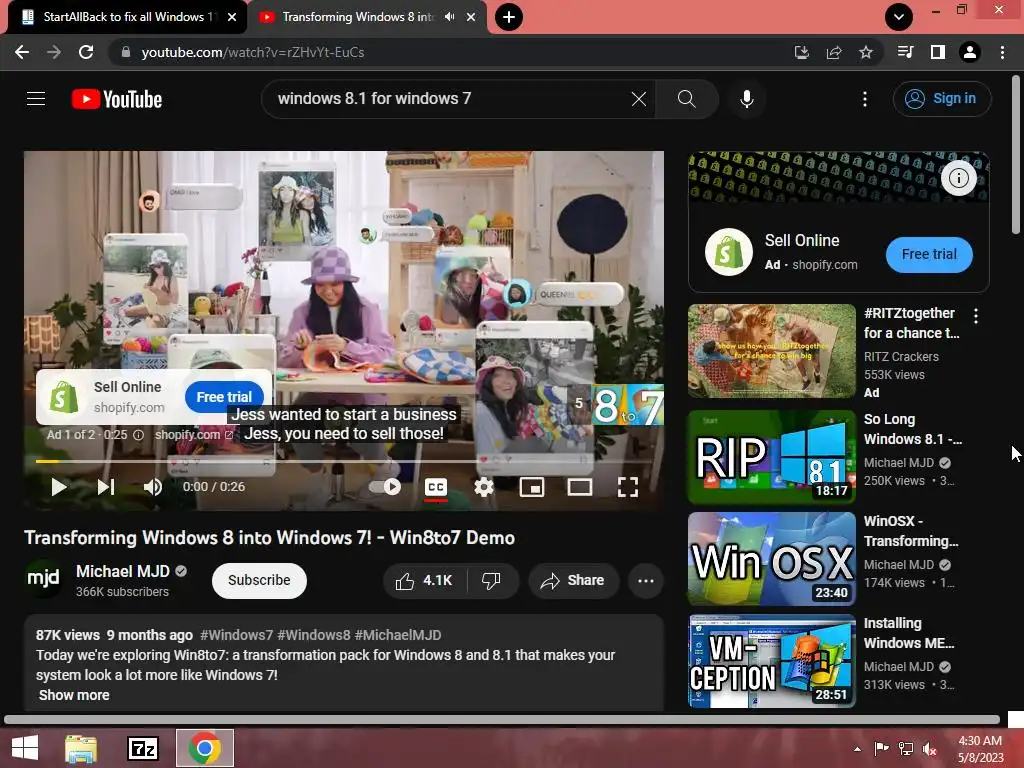Open tab search dropdown arrow
Image resolution: width=1024 pixels, height=768 pixels.
[899, 17]
